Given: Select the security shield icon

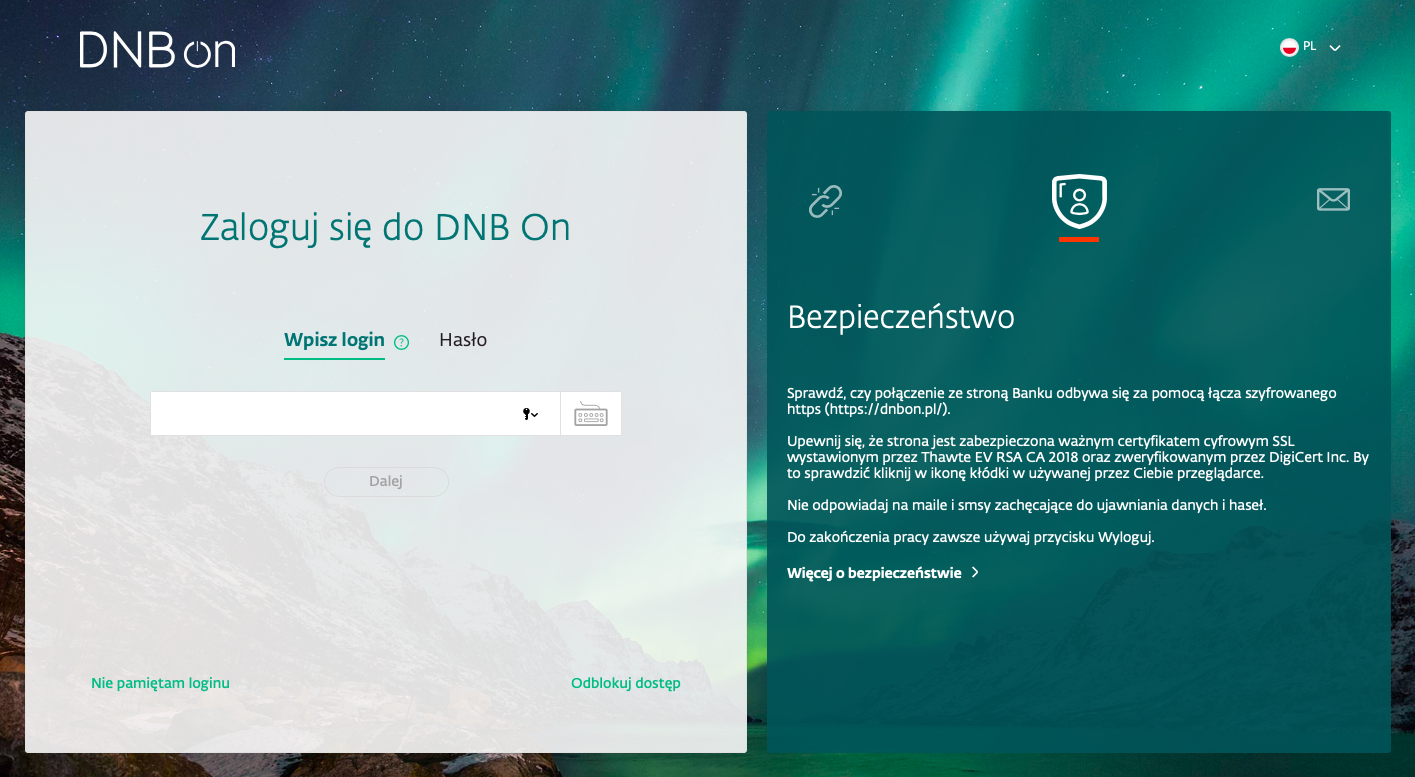Looking at the screenshot, I should [1079, 201].
